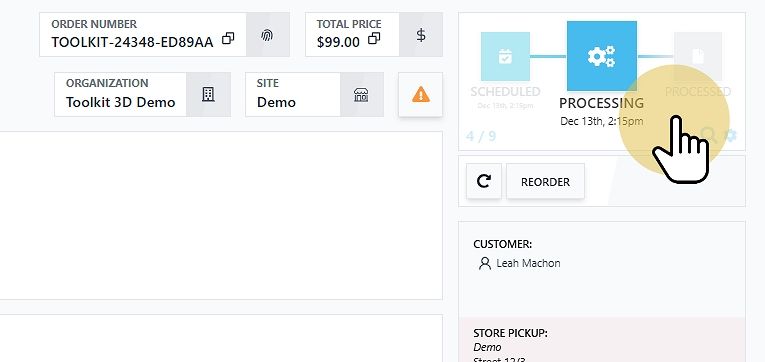Select the Processing gears status tile

coord(602,56)
